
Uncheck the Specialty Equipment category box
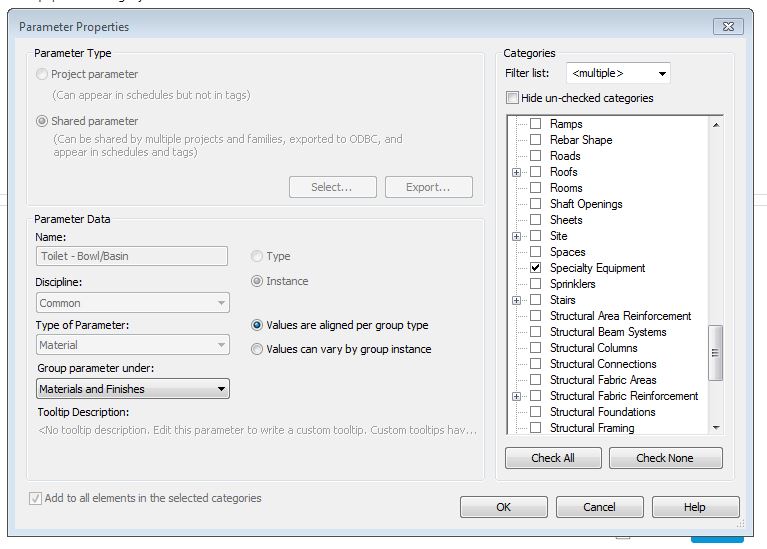[536, 268]
